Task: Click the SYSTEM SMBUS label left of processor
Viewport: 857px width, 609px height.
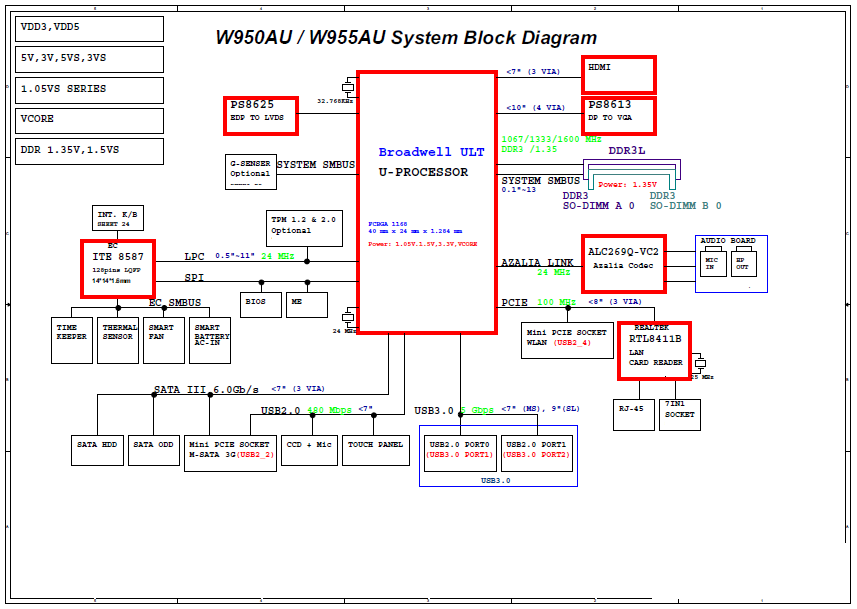Action: [315, 165]
